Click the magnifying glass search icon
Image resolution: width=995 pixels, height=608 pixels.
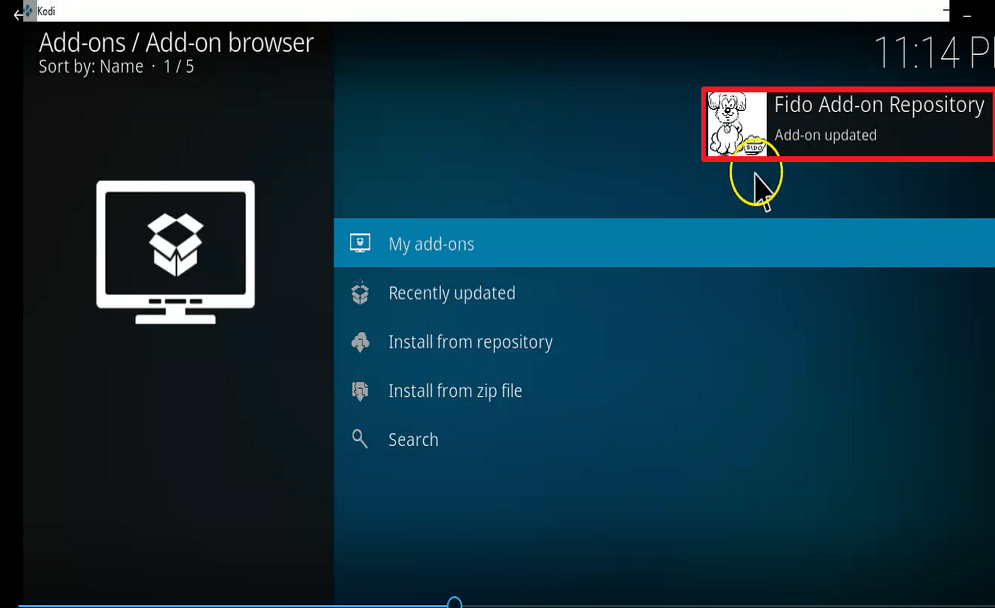tap(359, 439)
